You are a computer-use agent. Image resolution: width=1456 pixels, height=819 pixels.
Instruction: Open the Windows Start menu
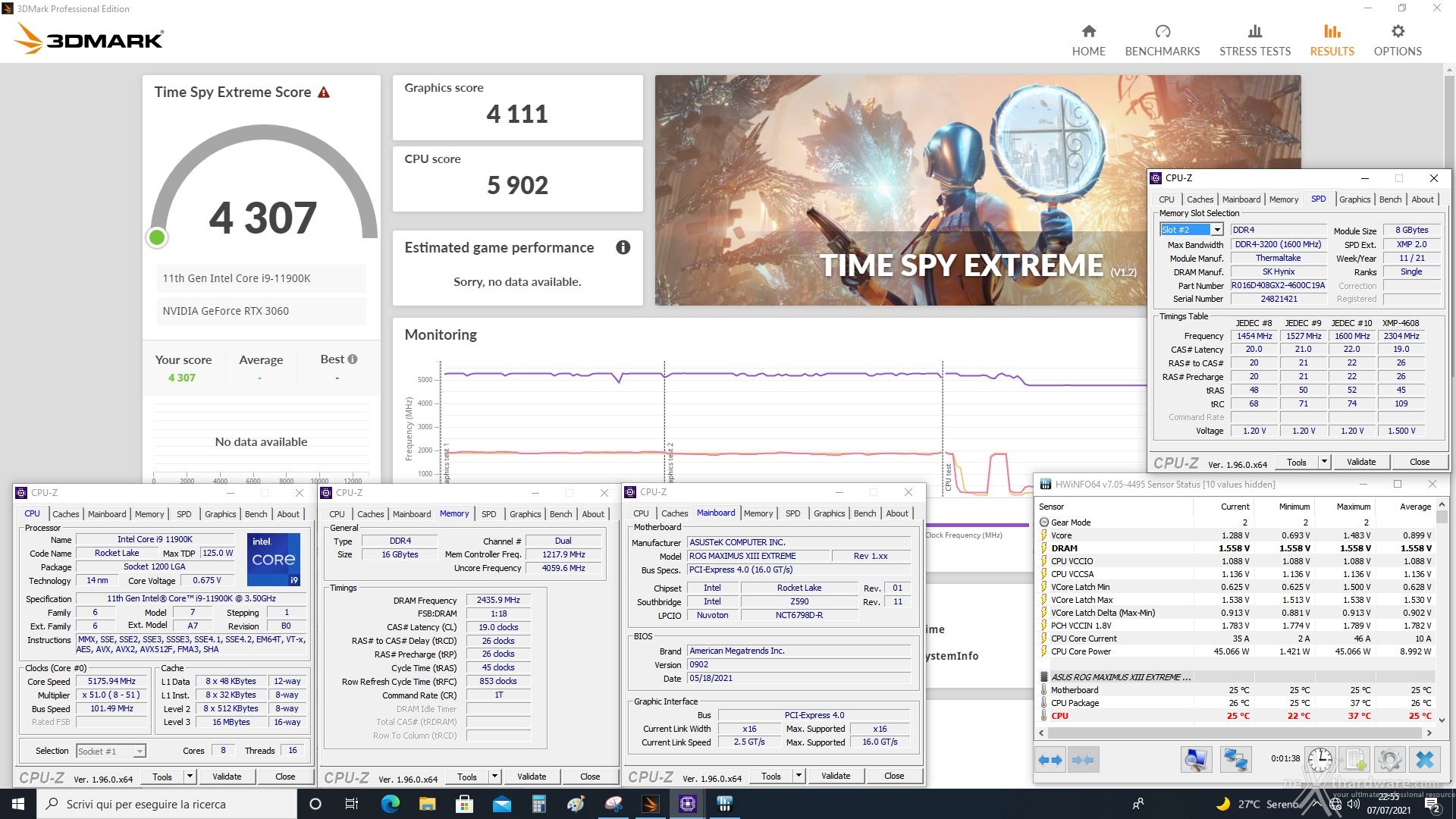pyautogui.click(x=18, y=804)
